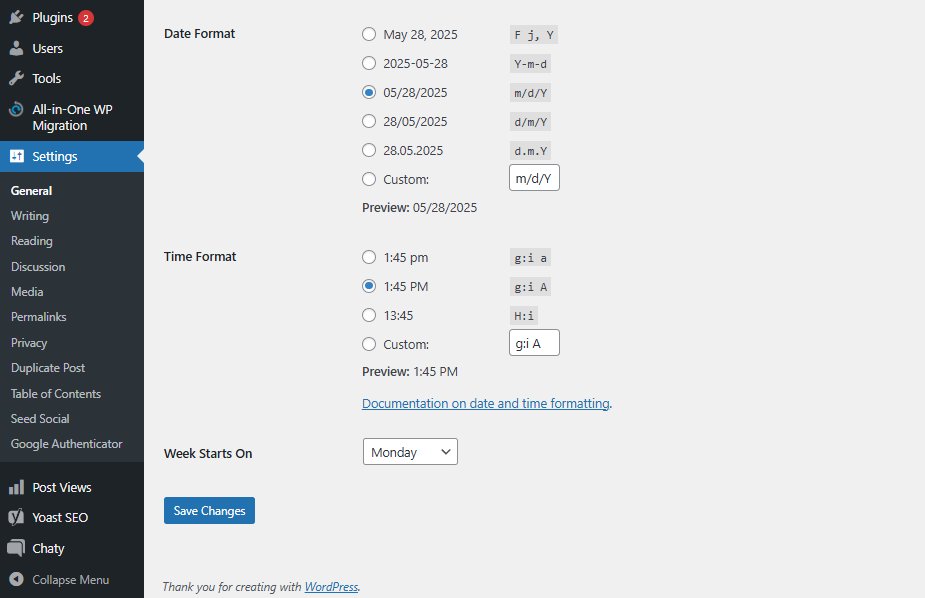Click the Post Views bar chart icon
This screenshot has height=598, width=925.
[x=16, y=488]
